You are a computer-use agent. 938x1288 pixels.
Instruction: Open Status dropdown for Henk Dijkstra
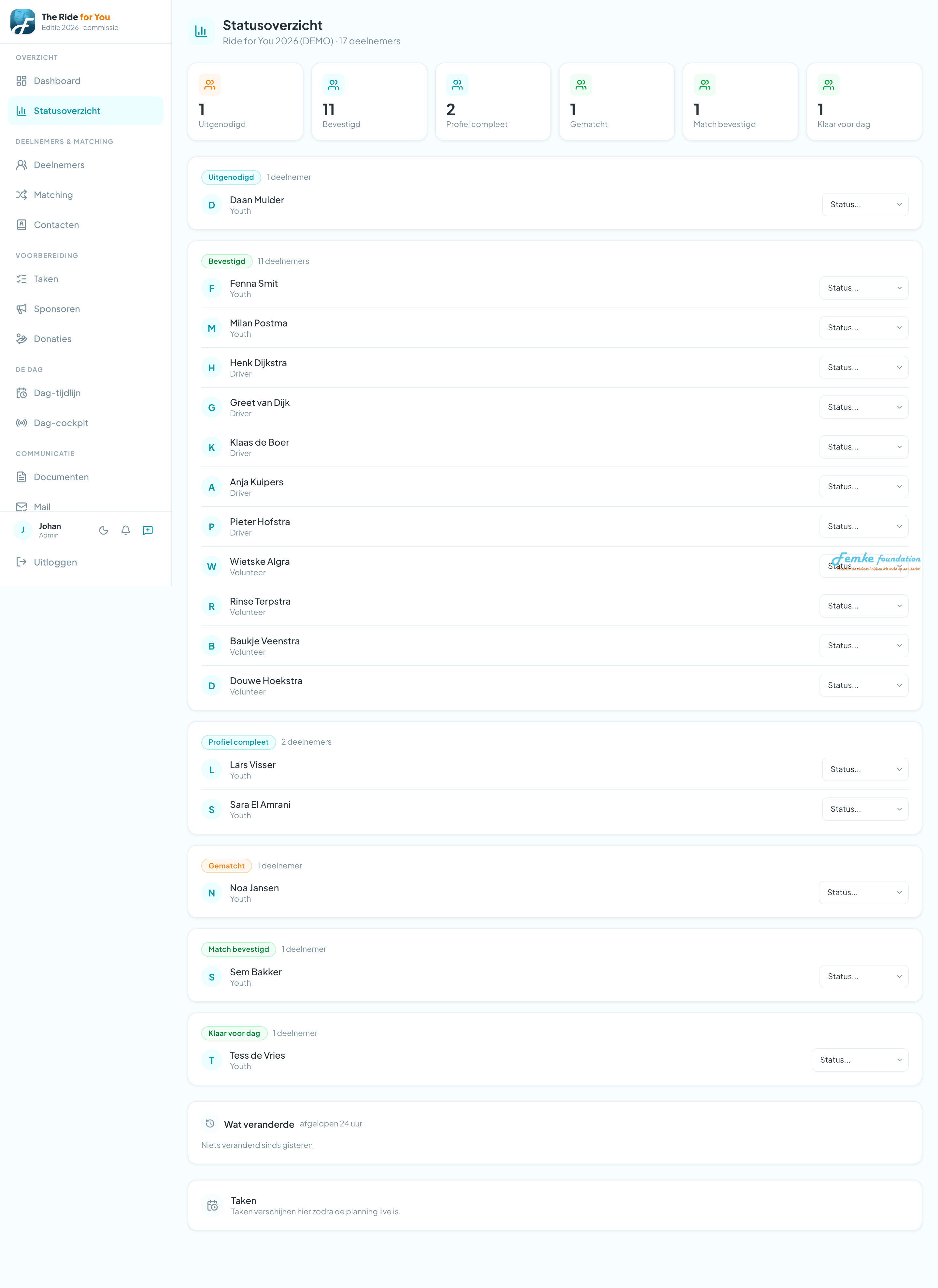coord(864,367)
